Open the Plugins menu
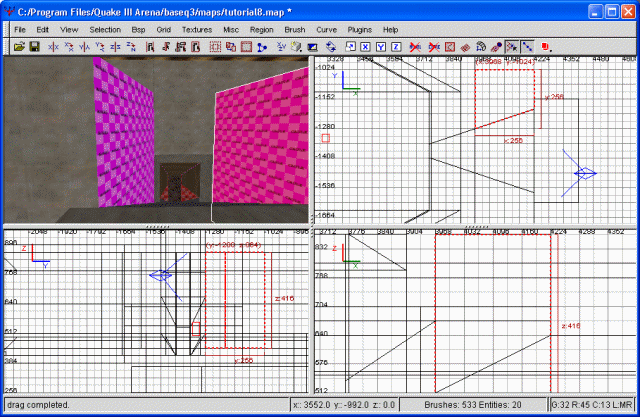Viewport: 640px width, 417px height. (x=360, y=30)
